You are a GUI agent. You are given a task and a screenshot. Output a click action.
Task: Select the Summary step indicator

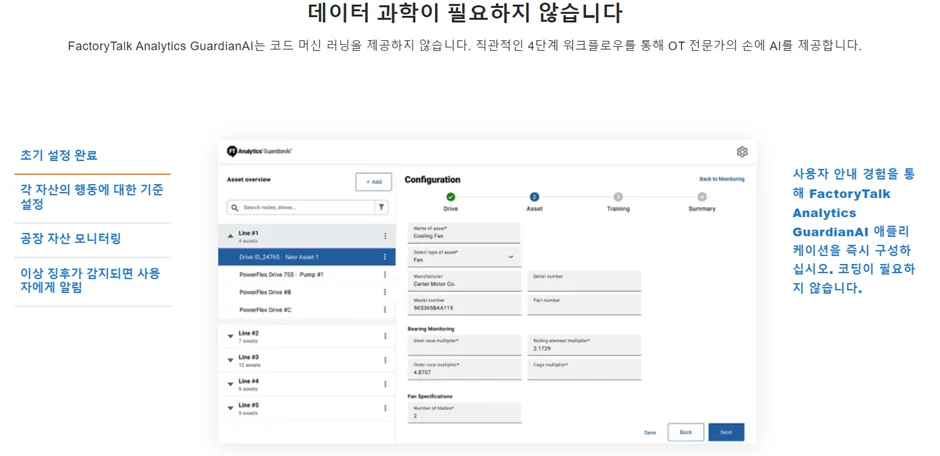pos(702,197)
